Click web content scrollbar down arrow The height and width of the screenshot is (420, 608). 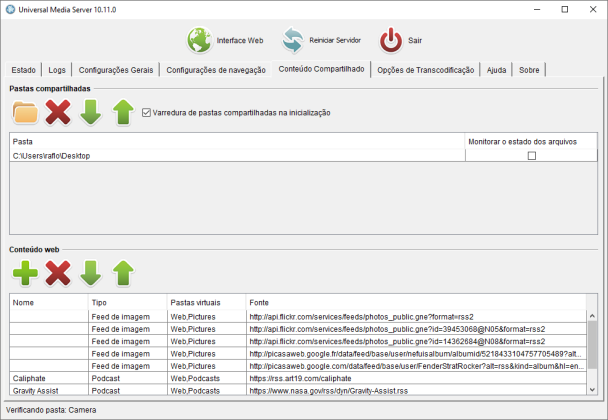click(592, 390)
